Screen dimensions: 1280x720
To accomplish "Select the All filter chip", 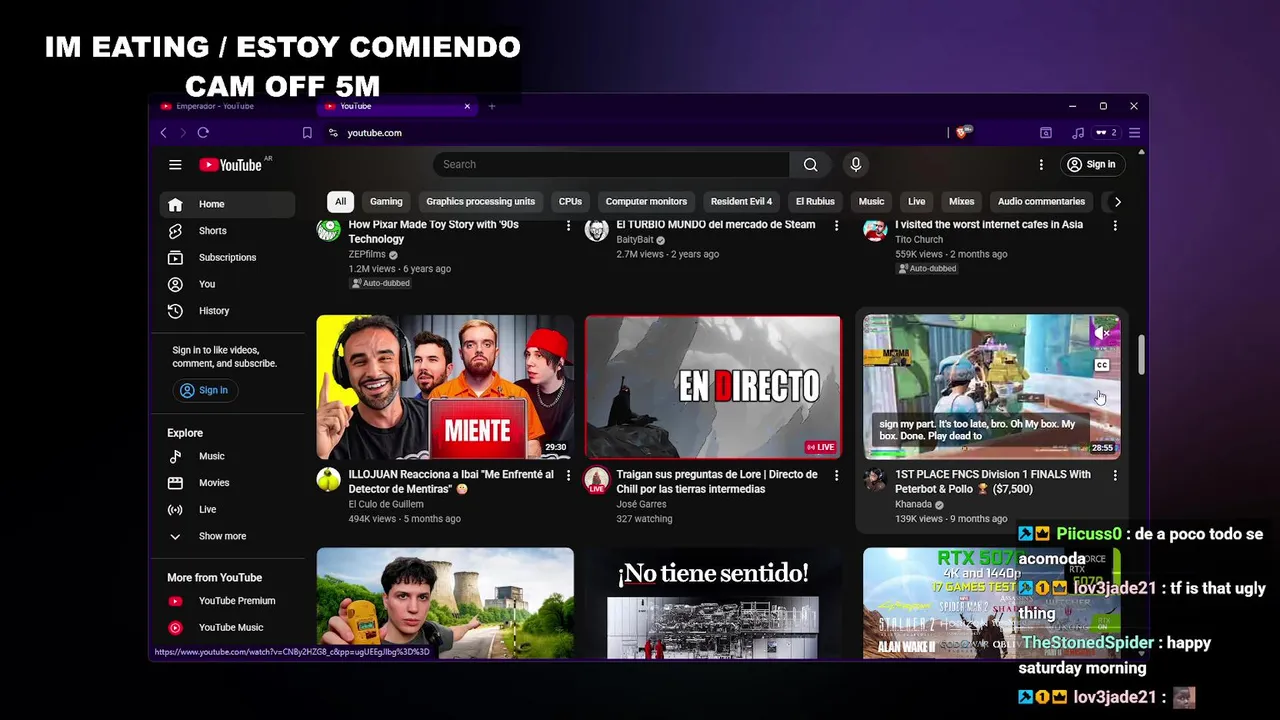I will tap(340, 201).
